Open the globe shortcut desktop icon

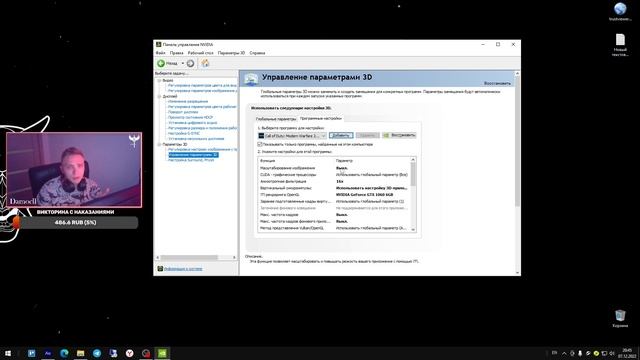(620, 11)
